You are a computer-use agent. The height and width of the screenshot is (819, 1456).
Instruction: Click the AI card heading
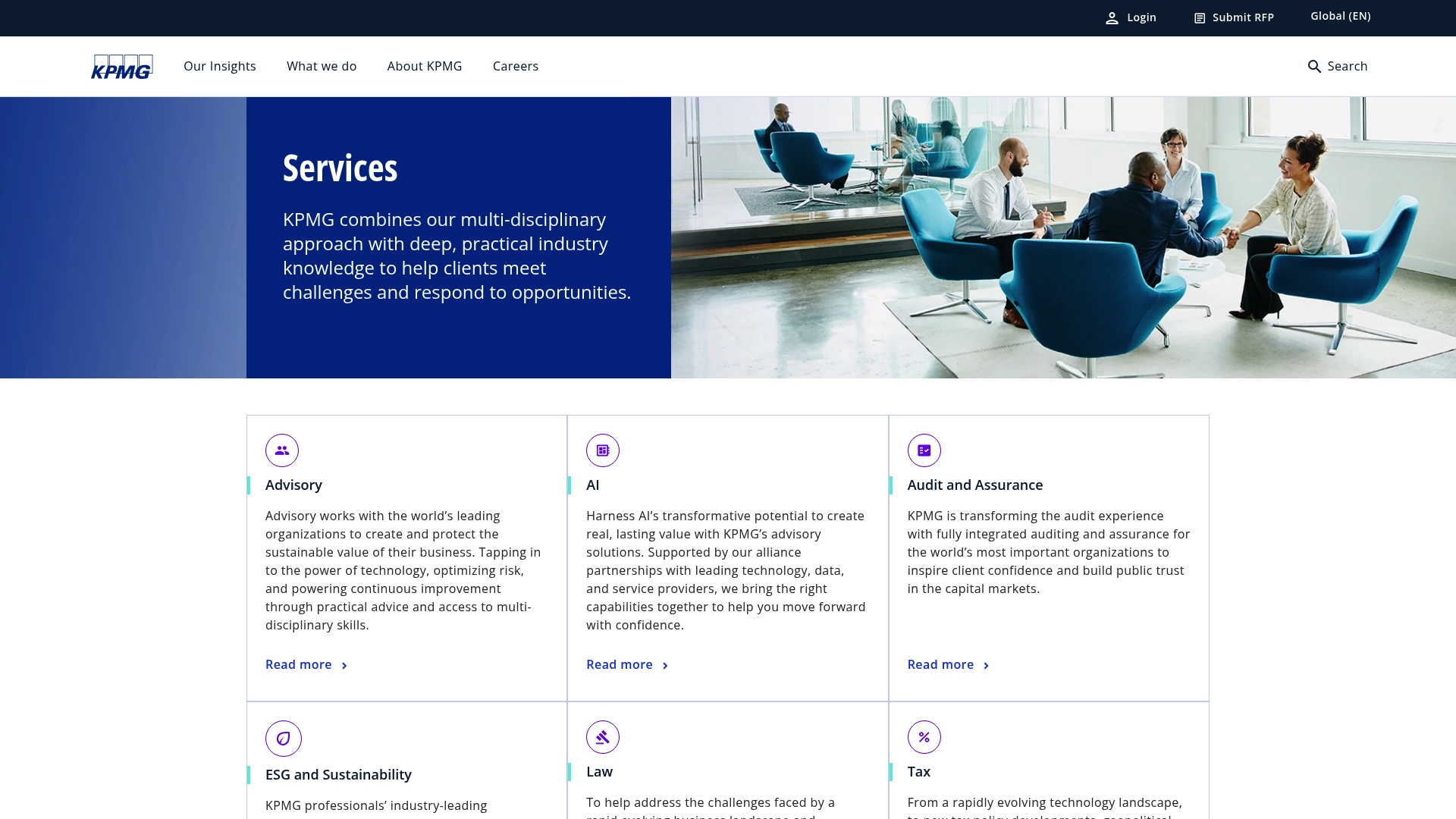[593, 485]
